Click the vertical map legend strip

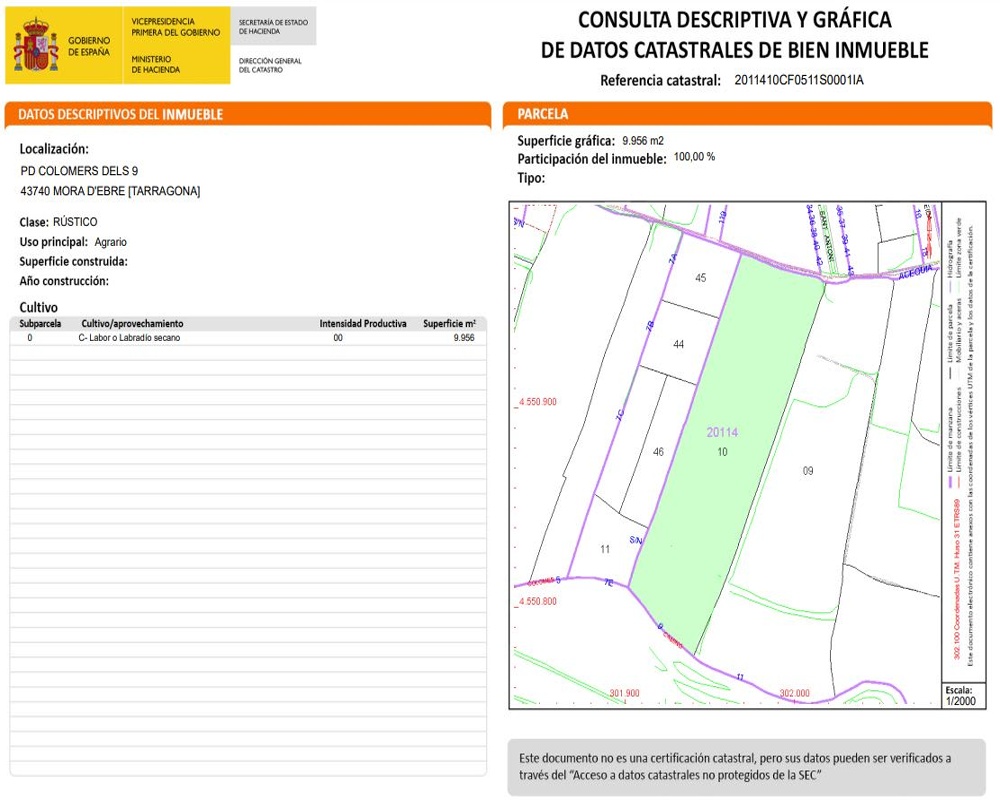[x=962, y=442]
